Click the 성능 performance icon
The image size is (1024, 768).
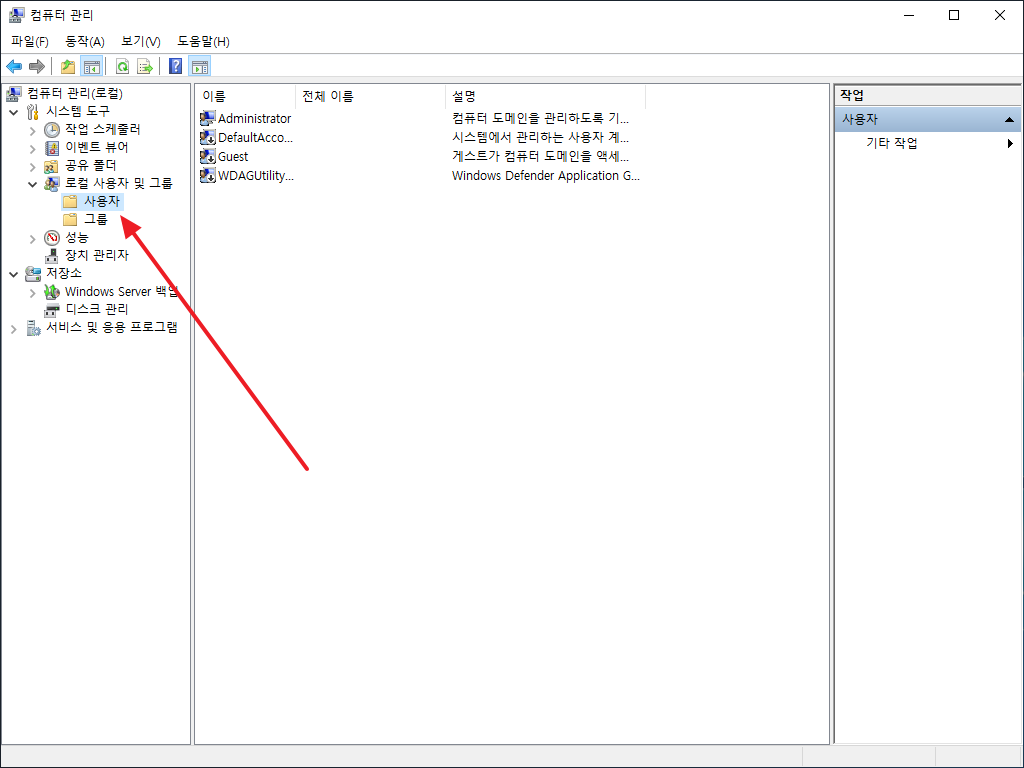pyautogui.click(x=52, y=238)
